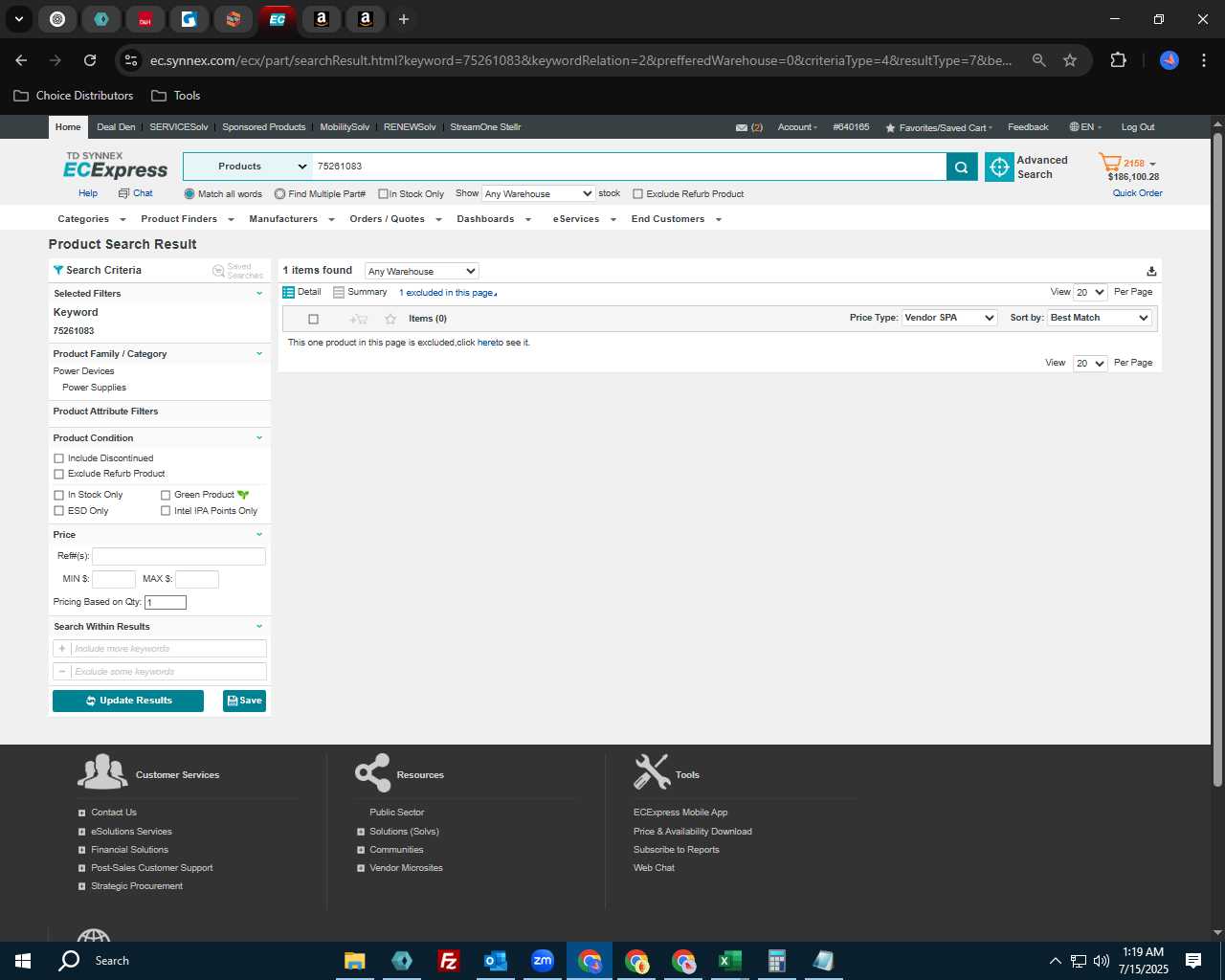Open the messages envelope icon
1225x980 pixels.
click(741, 127)
